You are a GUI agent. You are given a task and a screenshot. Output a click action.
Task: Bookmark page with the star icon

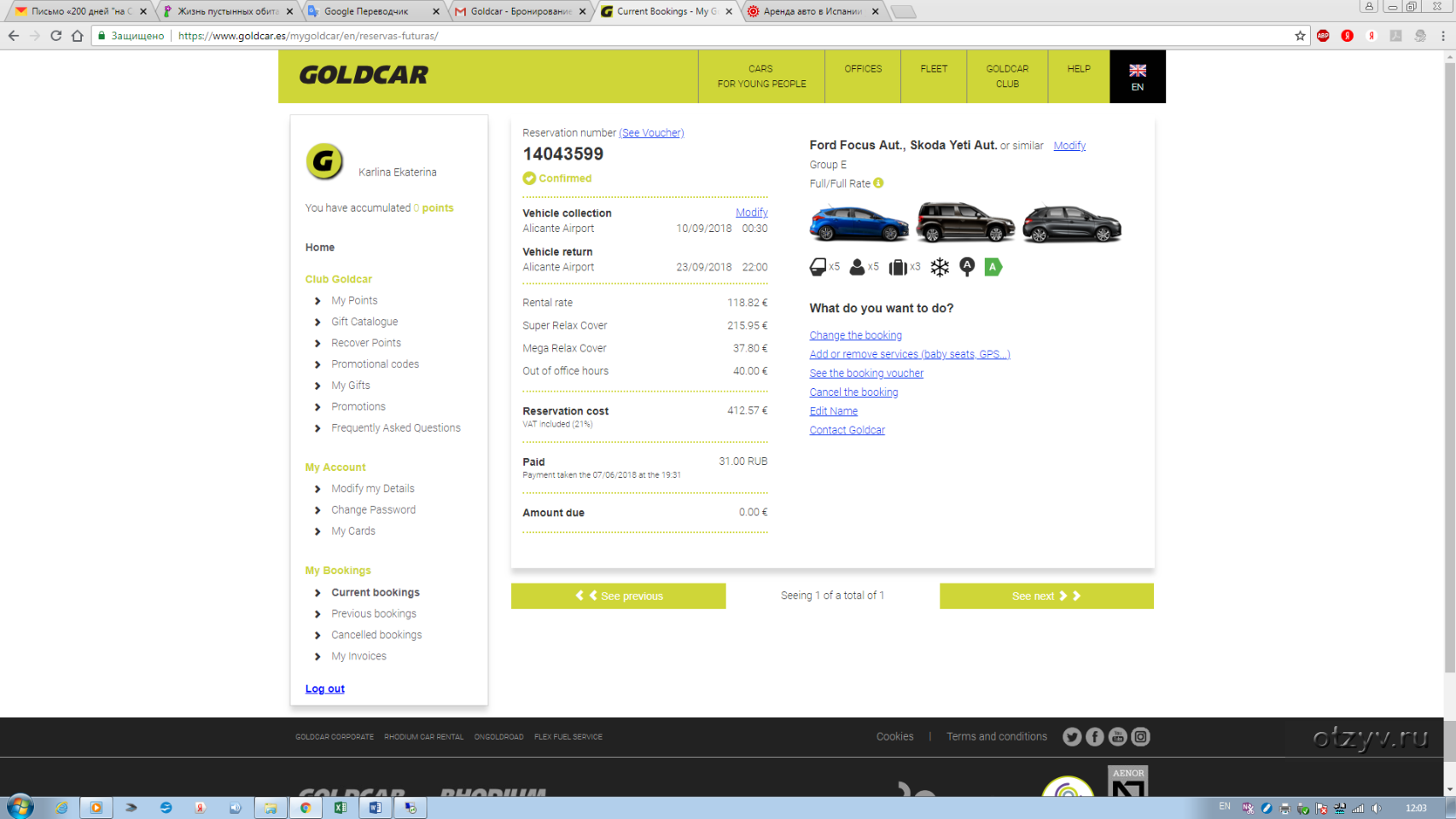pos(1300,36)
